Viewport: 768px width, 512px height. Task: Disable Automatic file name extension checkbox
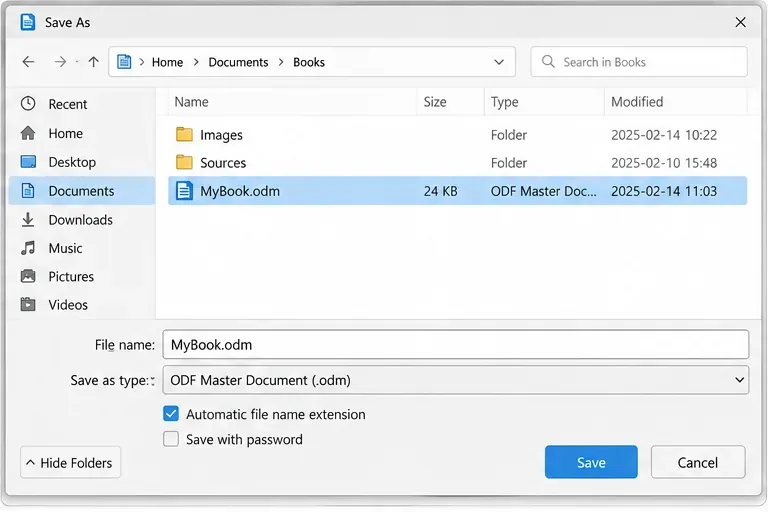(171, 414)
